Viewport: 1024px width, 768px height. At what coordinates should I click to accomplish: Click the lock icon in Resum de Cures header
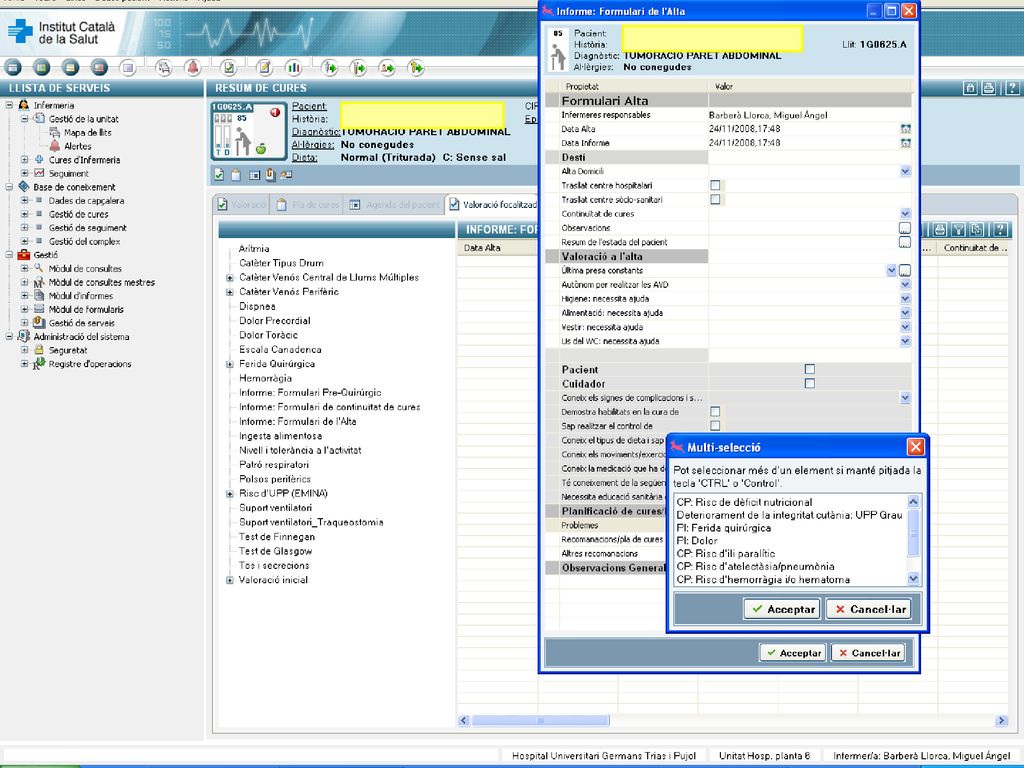pos(970,88)
